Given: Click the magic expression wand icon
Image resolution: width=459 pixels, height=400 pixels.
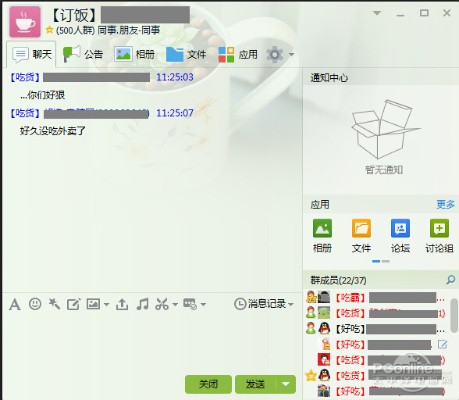Looking at the screenshot, I should (x=54, y=304).
